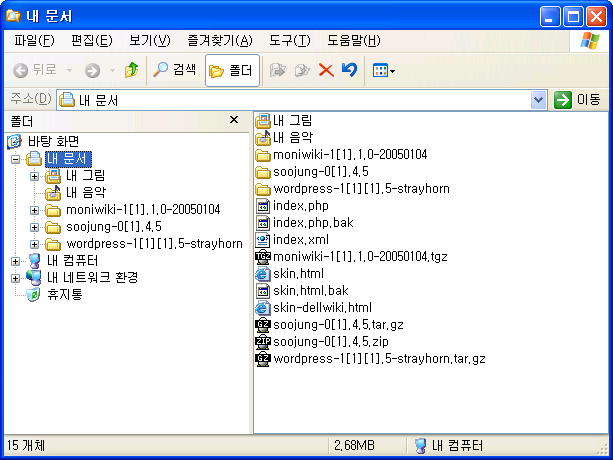Screen dimensions: 613x460
Task: Select the soojung-0[1].4.5.zip archive icon
Action: 263,342
